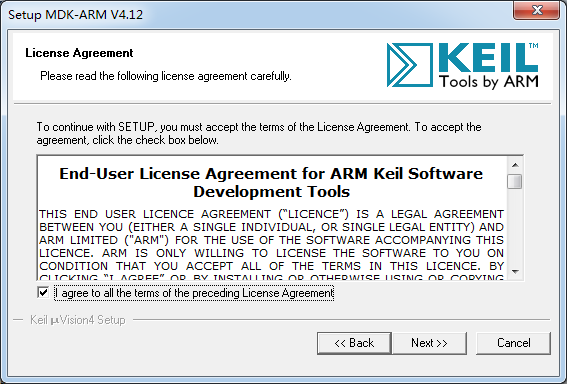
Task: Click the greyed Keil µVision4 Setup label
Action: (x=77, y=320)
